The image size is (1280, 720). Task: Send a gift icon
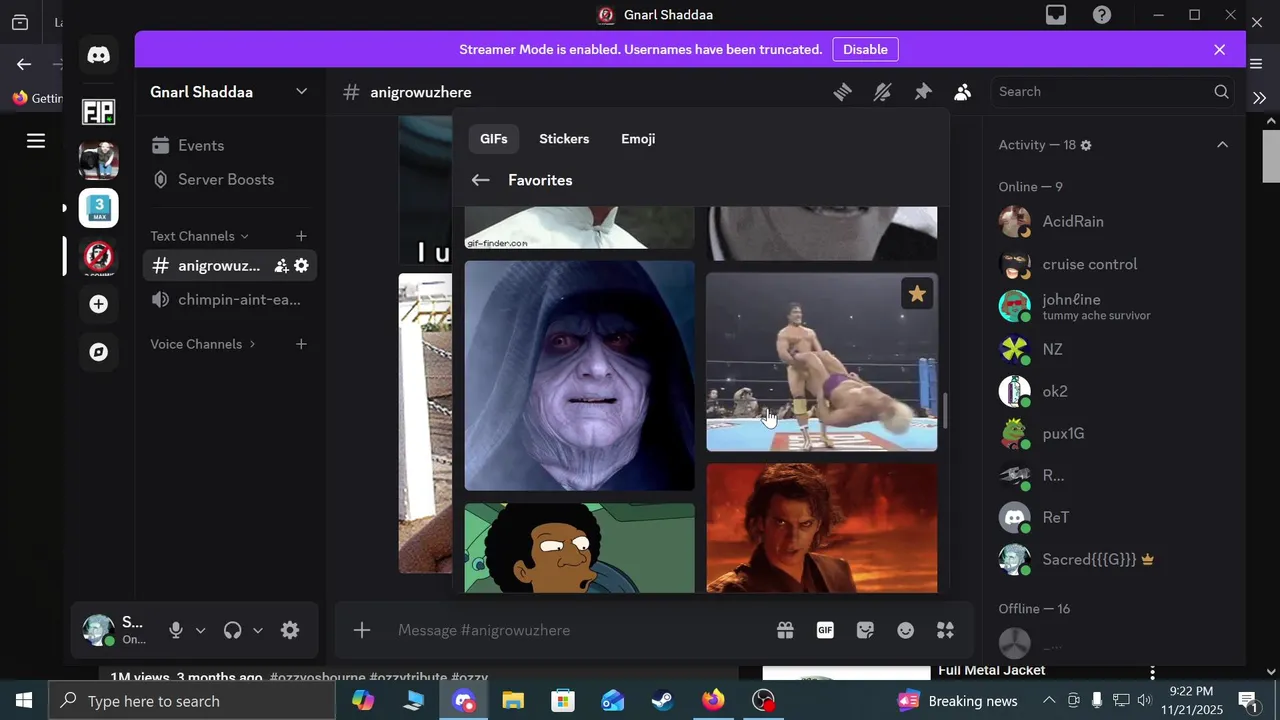(785, 631)
